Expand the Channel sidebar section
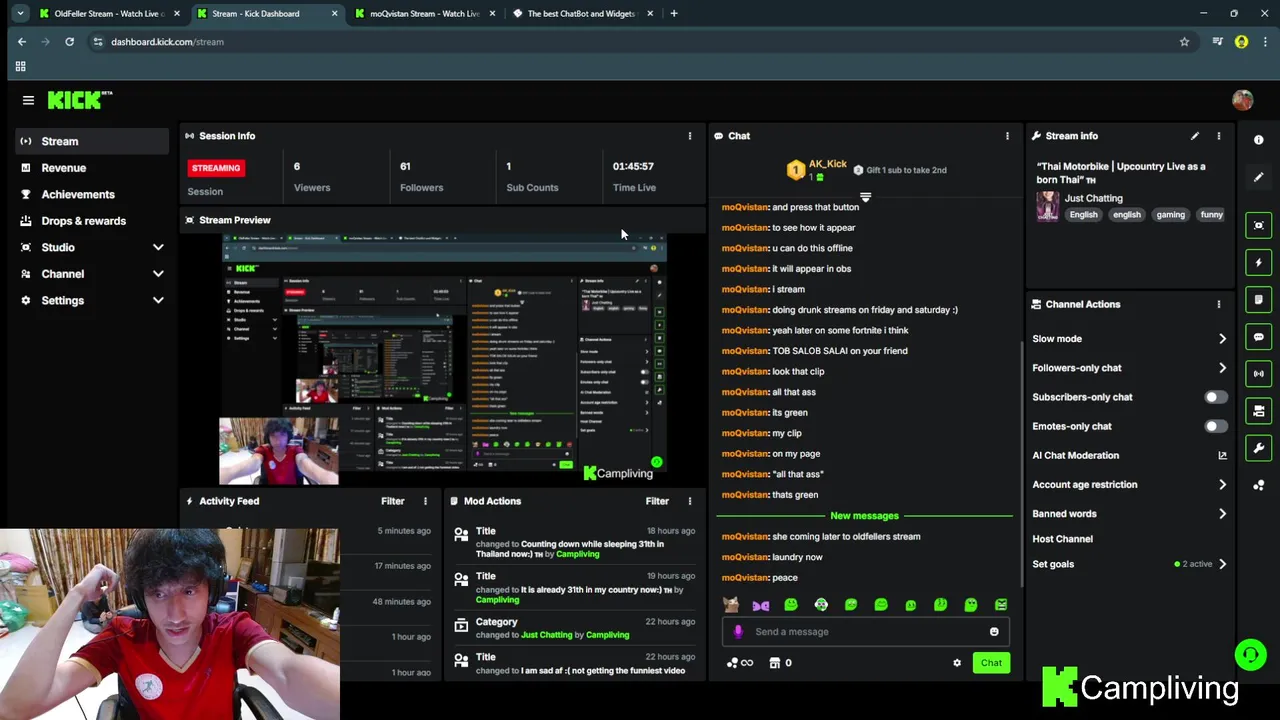The image size is (1280, 720). click(158, 274)
